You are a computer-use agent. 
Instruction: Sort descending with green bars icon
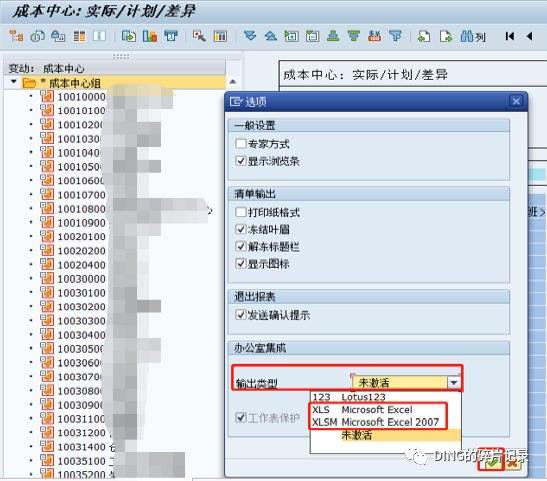354,36
